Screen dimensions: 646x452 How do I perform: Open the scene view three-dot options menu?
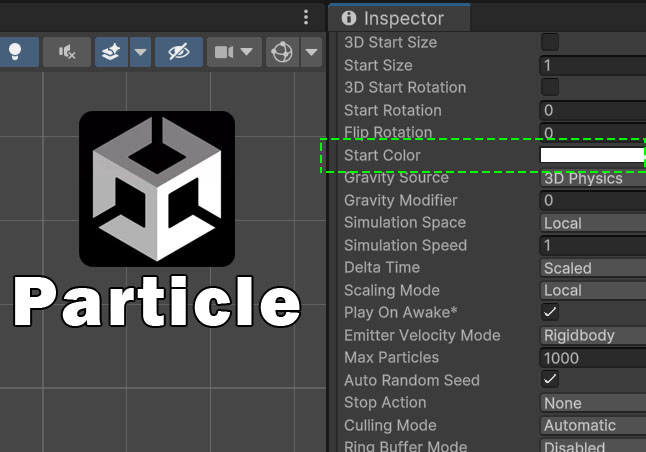click(x=306, y=18)
